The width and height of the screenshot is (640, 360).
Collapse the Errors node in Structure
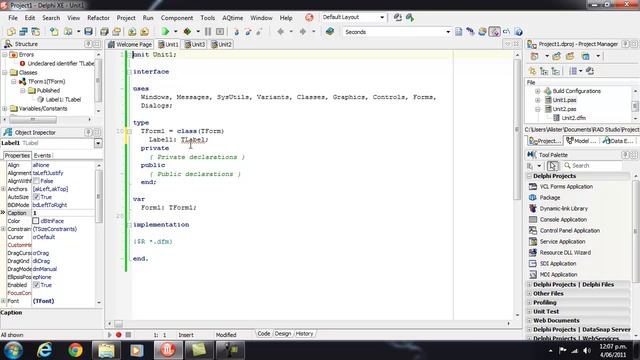[x=5, y=54]
